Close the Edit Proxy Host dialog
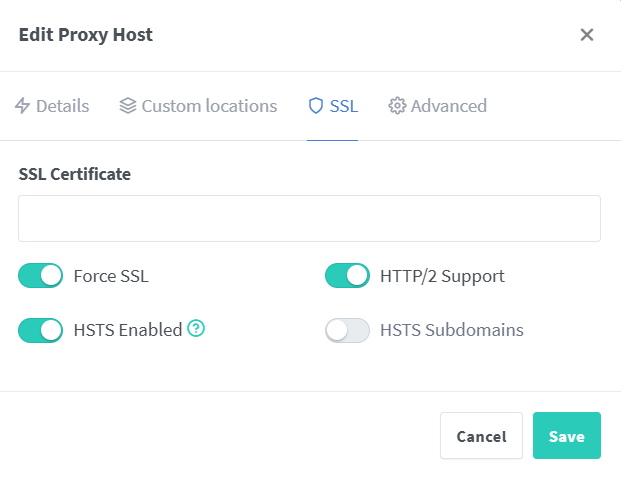 pyautogui.click(x=587, y=35)
